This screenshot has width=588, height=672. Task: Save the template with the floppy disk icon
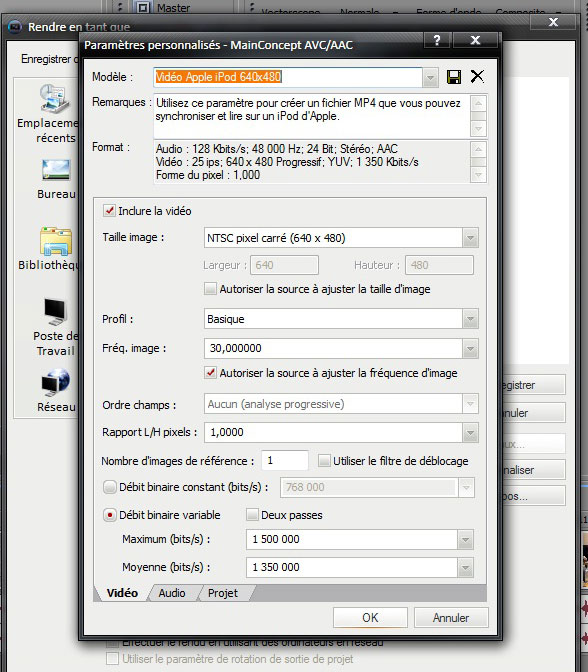(x=454, y=77)
